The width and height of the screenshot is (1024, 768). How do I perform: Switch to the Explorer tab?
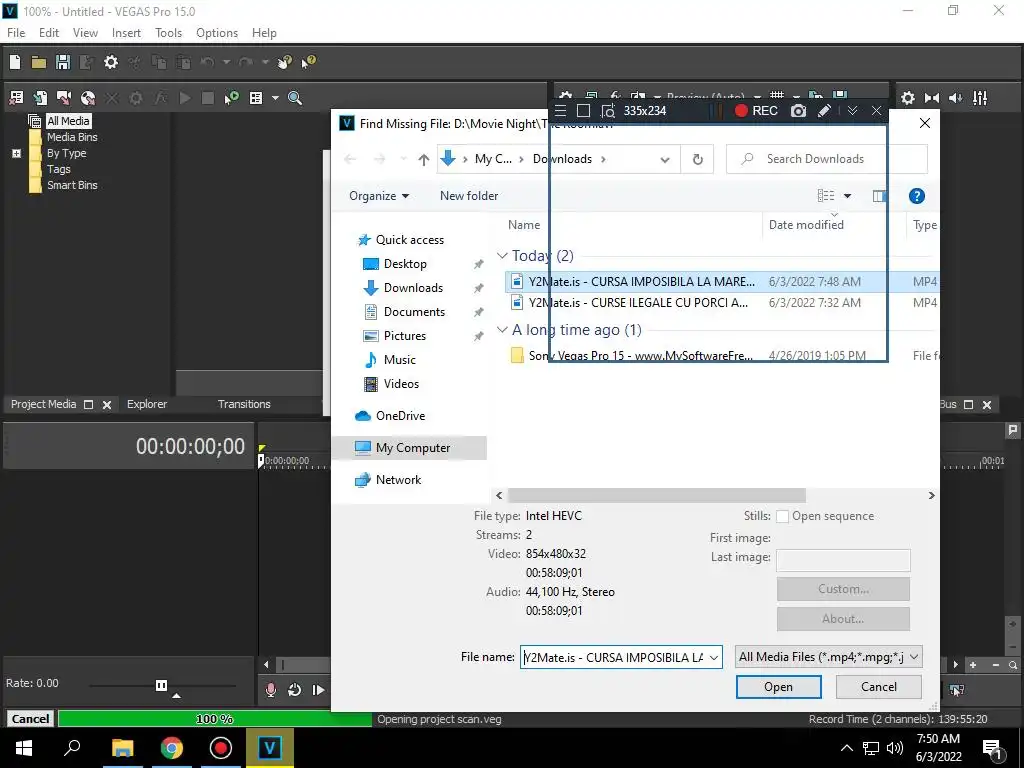click(x=147, y=404)
